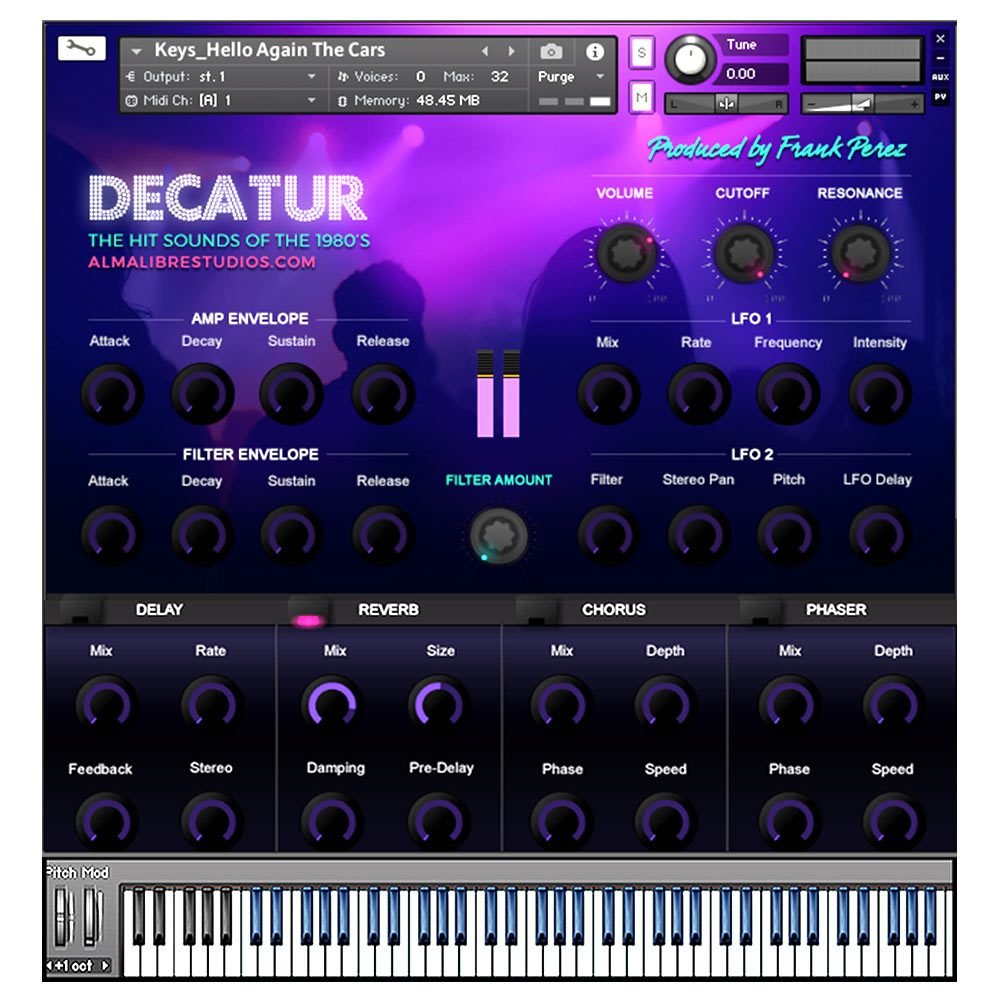Click the Mod wheel on keyboard
Image resolution: width=1000 pixels, height=1000 pixels.
93,916
